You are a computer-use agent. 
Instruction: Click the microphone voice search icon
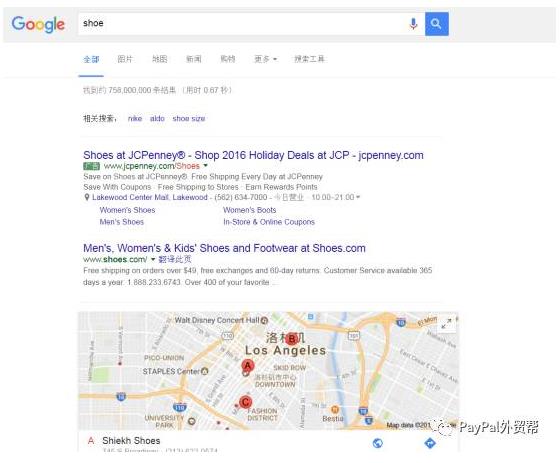(x=413, y=24)
